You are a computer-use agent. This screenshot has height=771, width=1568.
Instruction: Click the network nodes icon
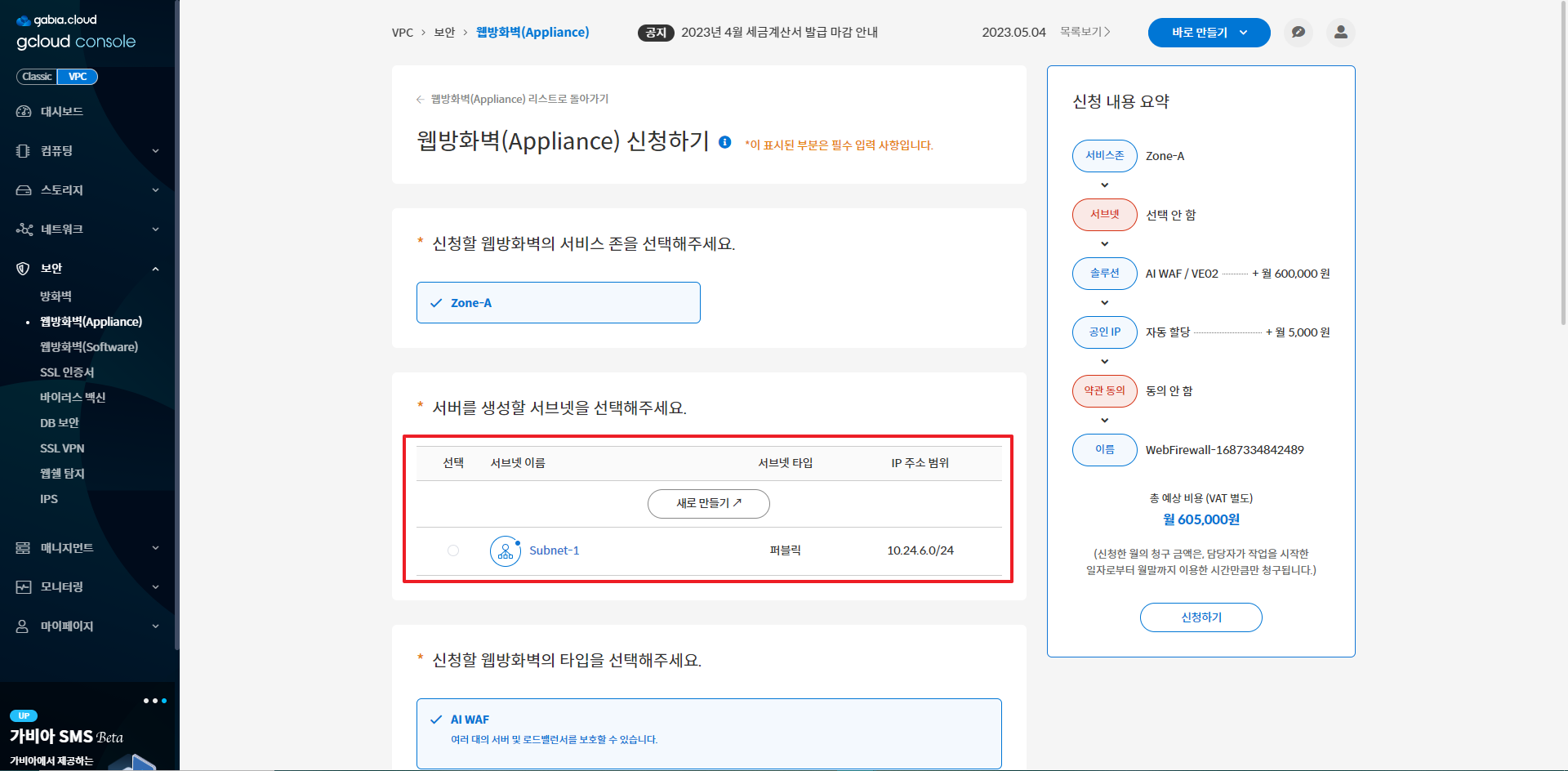[x=24, y=229]
